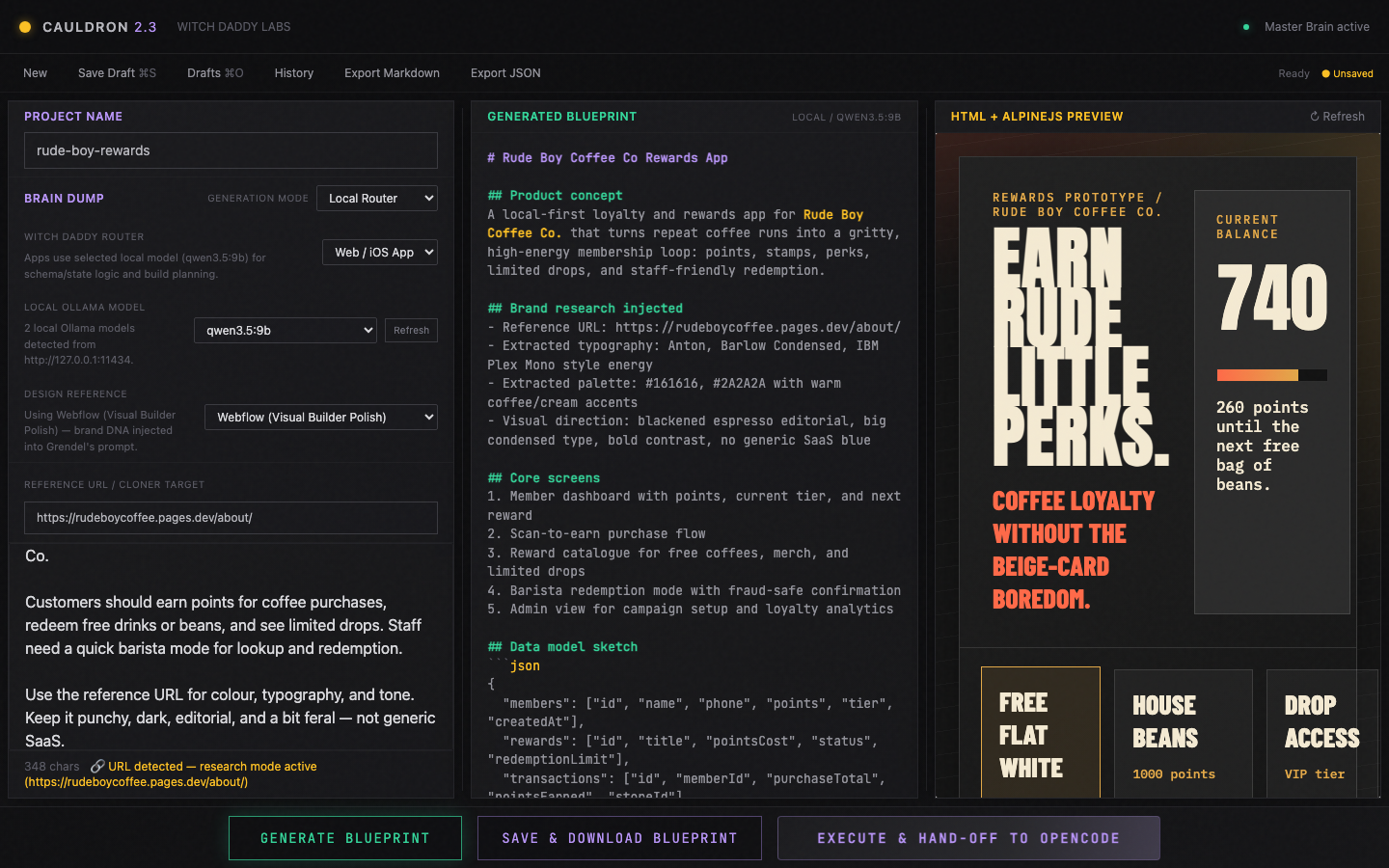The image size is (1389, 868).
Task: Choose Export Markdown
Action: click(x=392, y=73)
